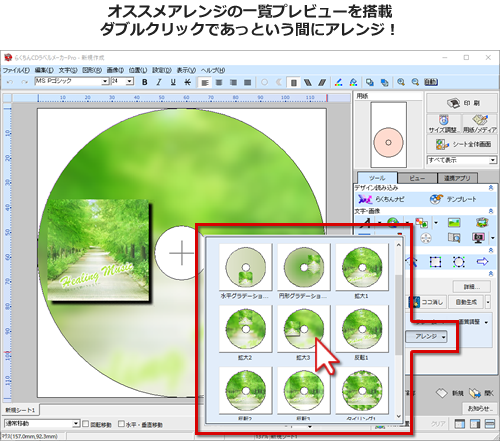Toggle italic text formatting

(159, 82)
